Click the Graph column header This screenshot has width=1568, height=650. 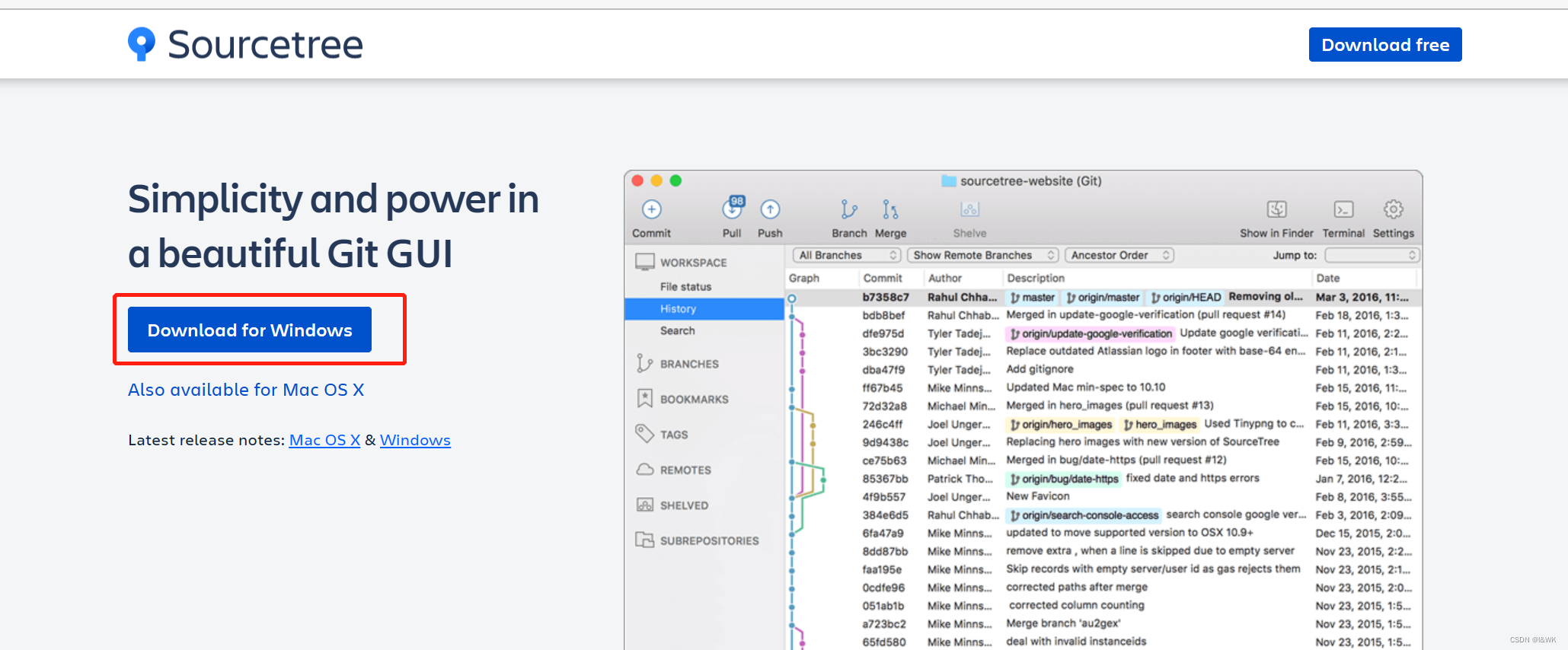804,278
